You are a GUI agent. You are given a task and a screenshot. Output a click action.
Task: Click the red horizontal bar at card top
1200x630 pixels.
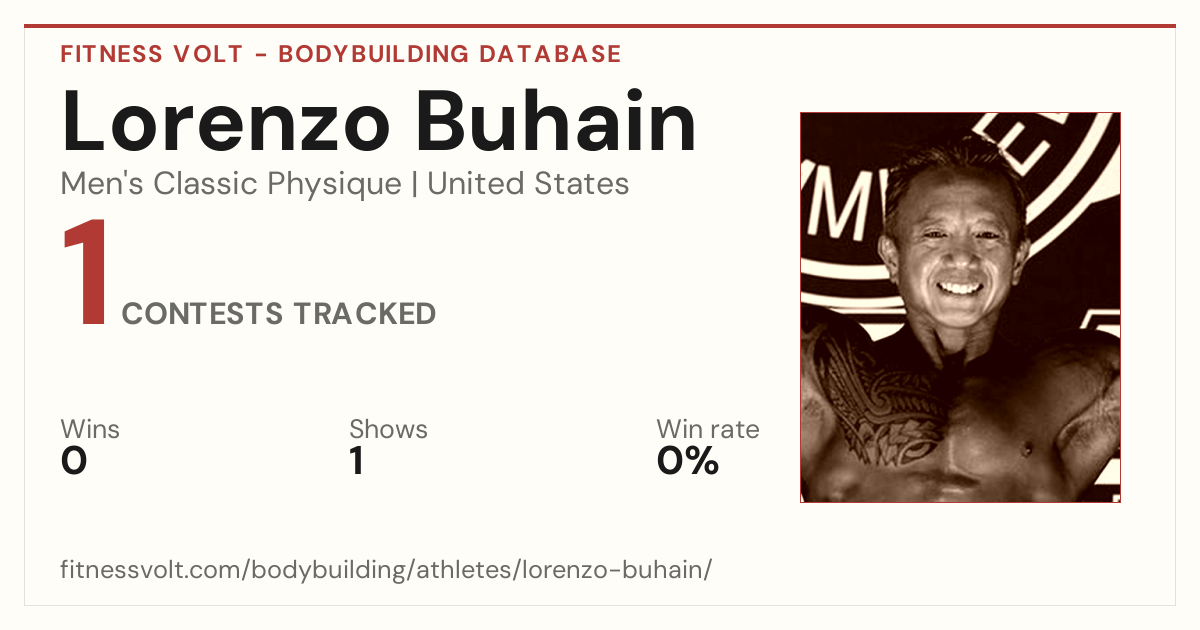600,26
